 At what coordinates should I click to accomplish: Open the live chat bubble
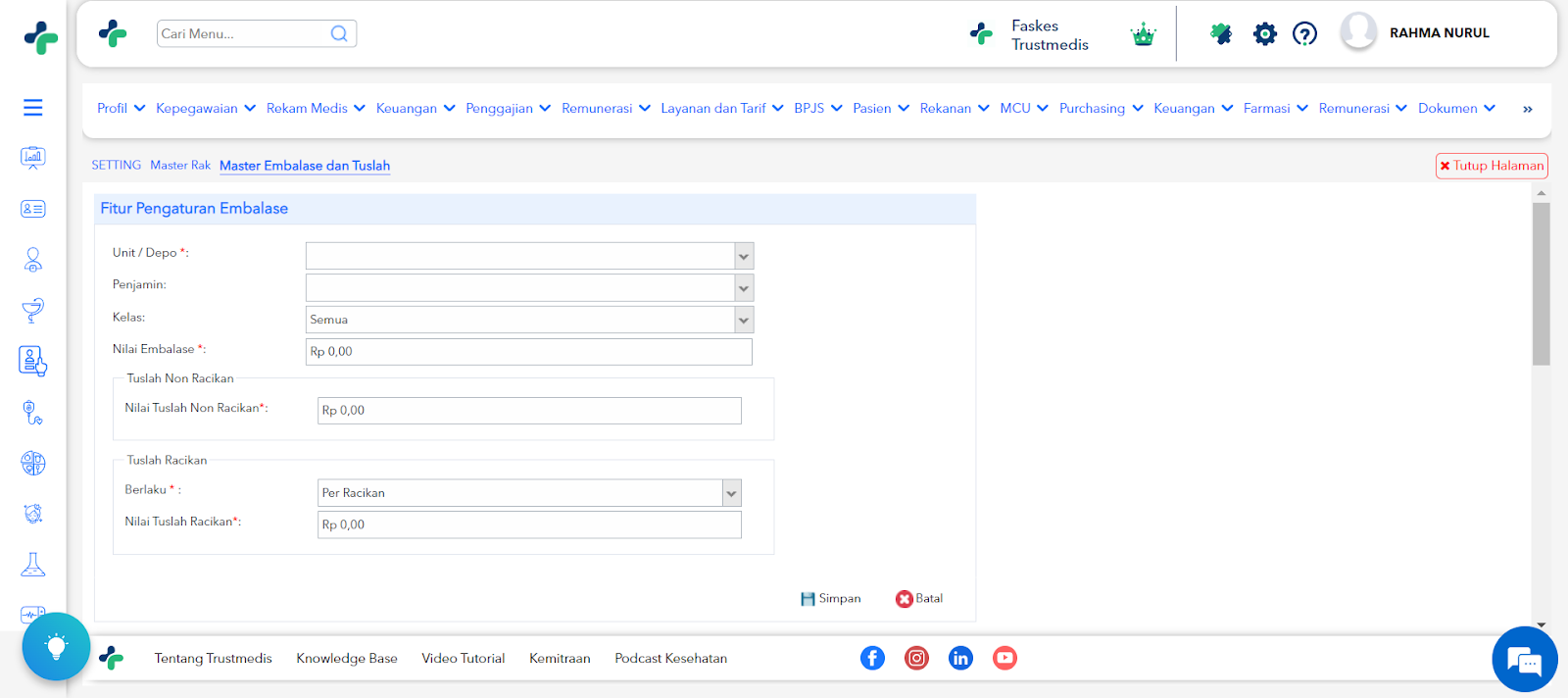click(1525, 660)
